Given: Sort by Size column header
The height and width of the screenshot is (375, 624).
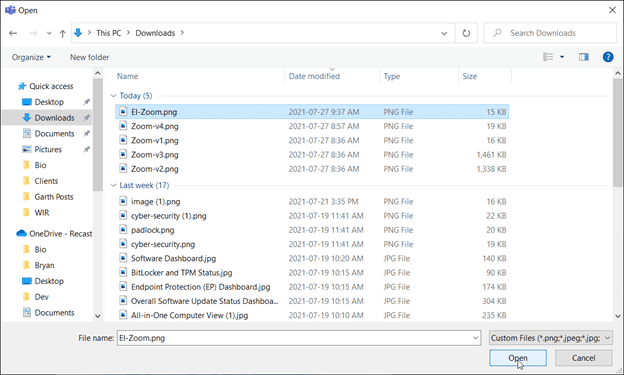Looking at the screenshot, I should (470, 76).
